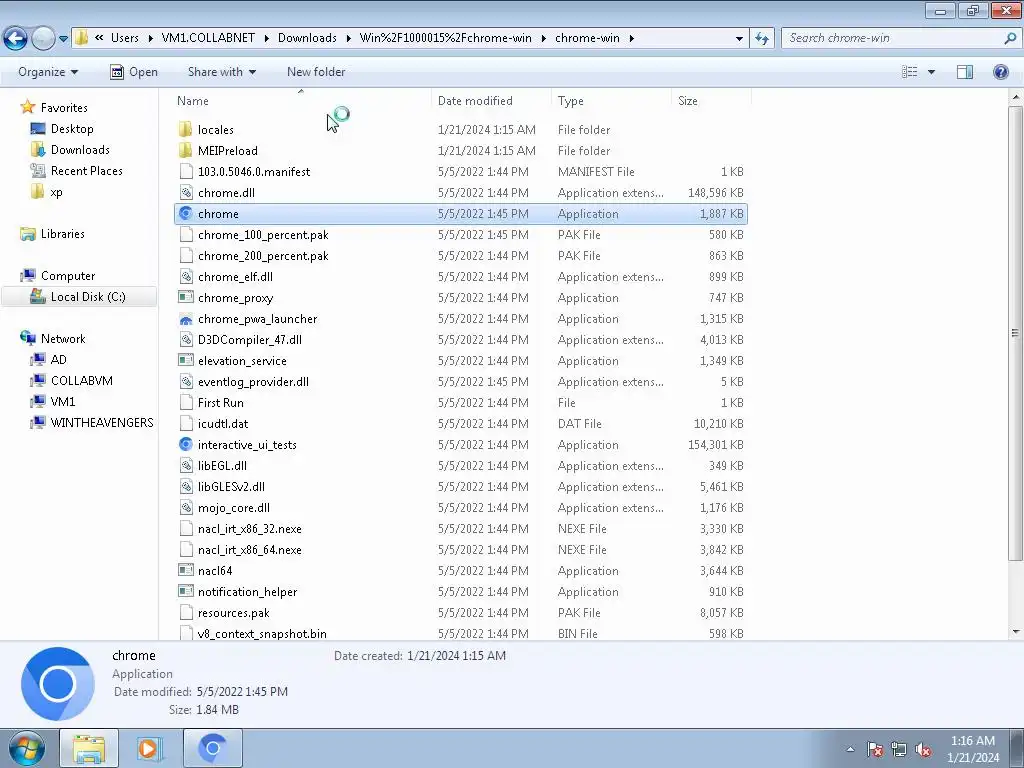
Task: Click the Change your view icon
Action: pos(910,72)
